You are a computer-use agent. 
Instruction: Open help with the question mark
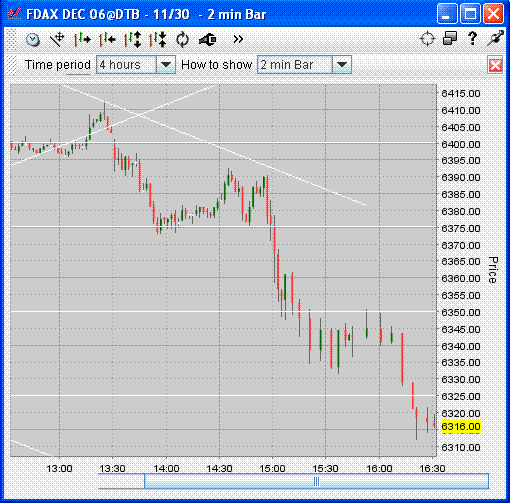tap(472, 39)
